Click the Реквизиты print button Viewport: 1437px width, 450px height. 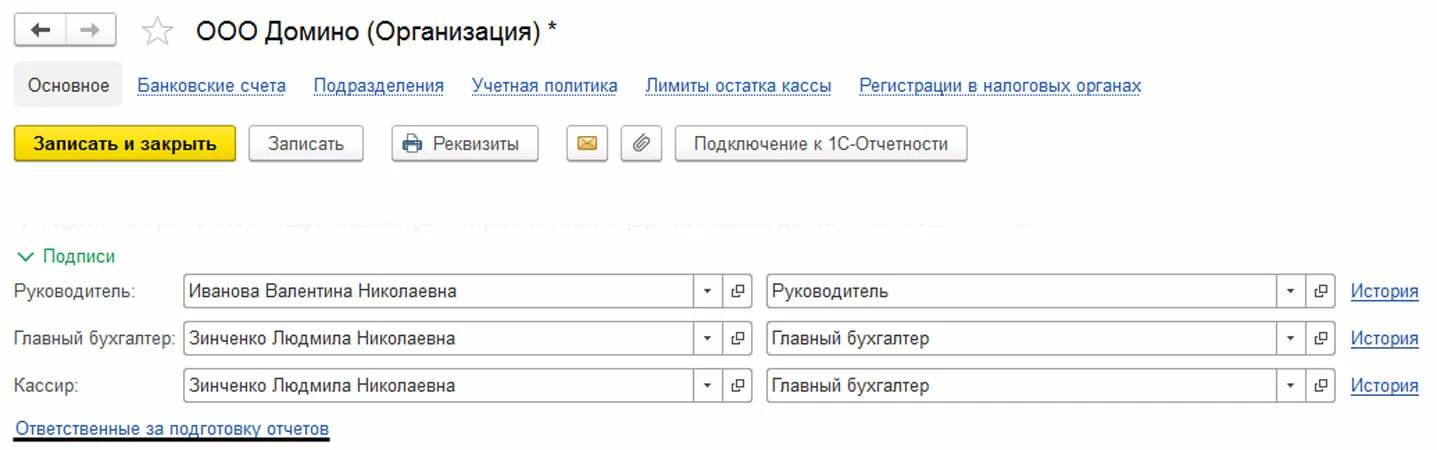click(465, 144)
